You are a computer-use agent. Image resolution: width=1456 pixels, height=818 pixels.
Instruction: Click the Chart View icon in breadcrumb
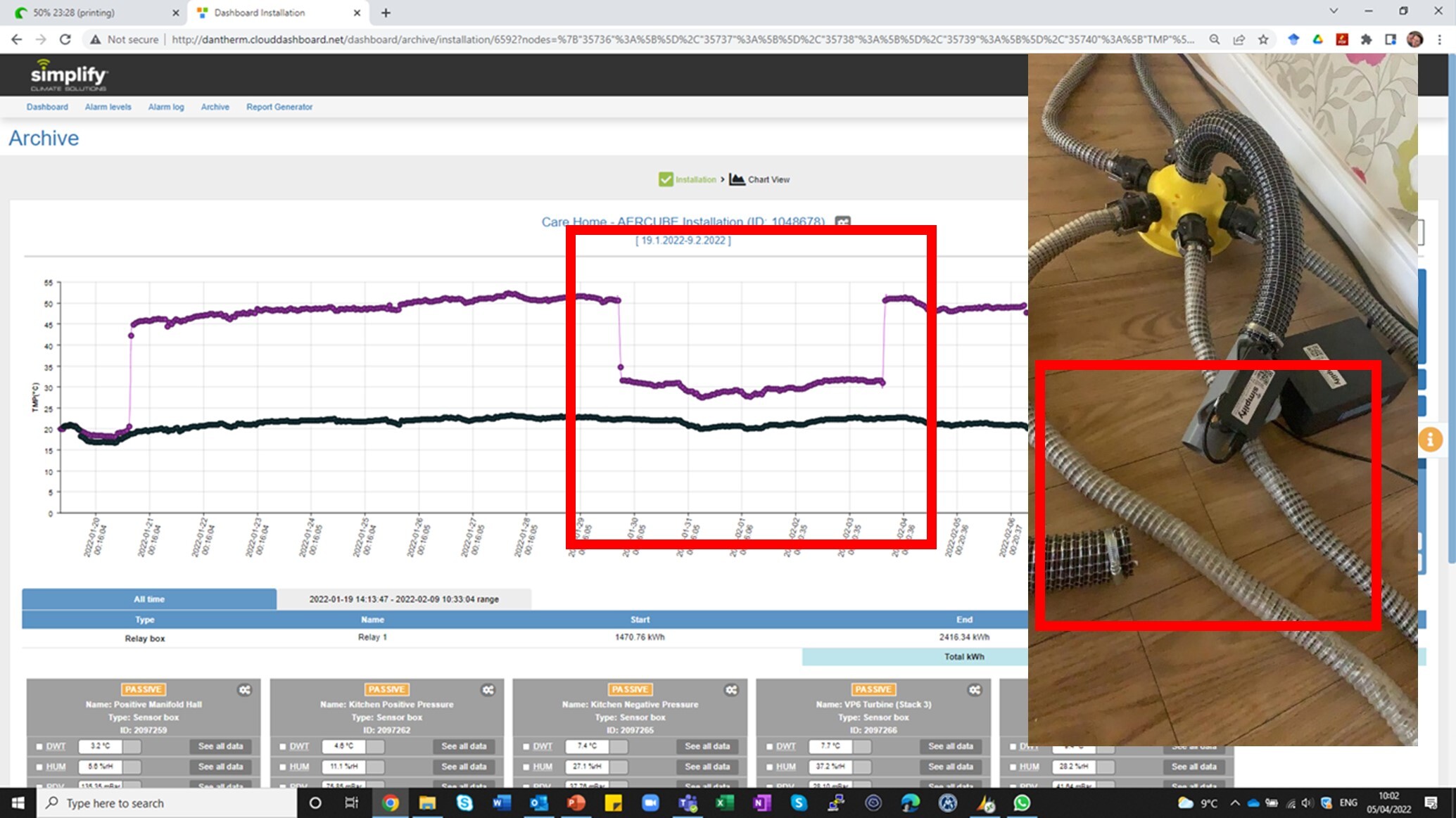pyautogui.click(x=737, y=179)
